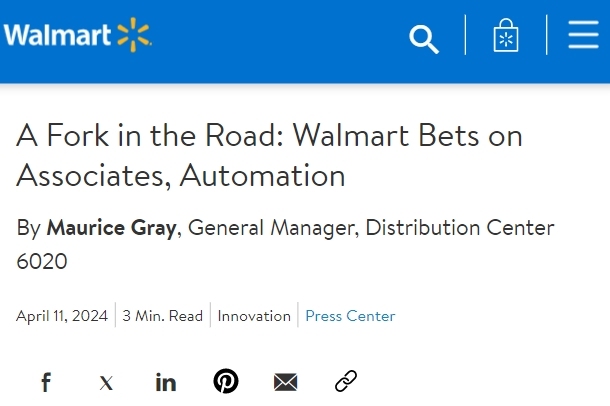Open the Press Center link
The height and width of the screenshot is (406, 610).
(350, 316)
